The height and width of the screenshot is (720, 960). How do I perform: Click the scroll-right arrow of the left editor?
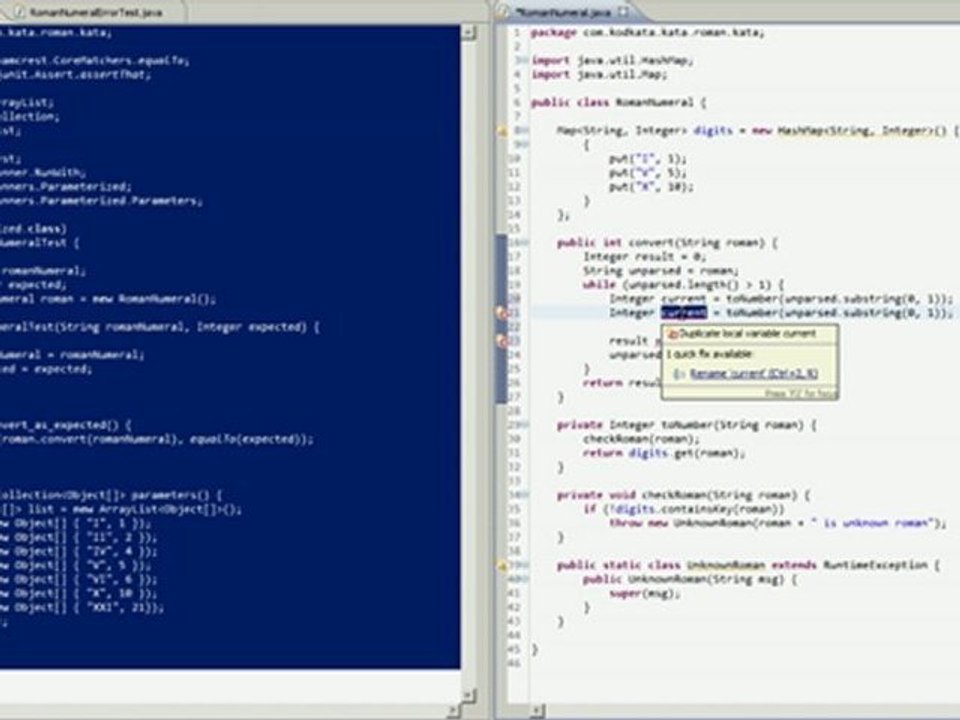[x=454, y=711]
